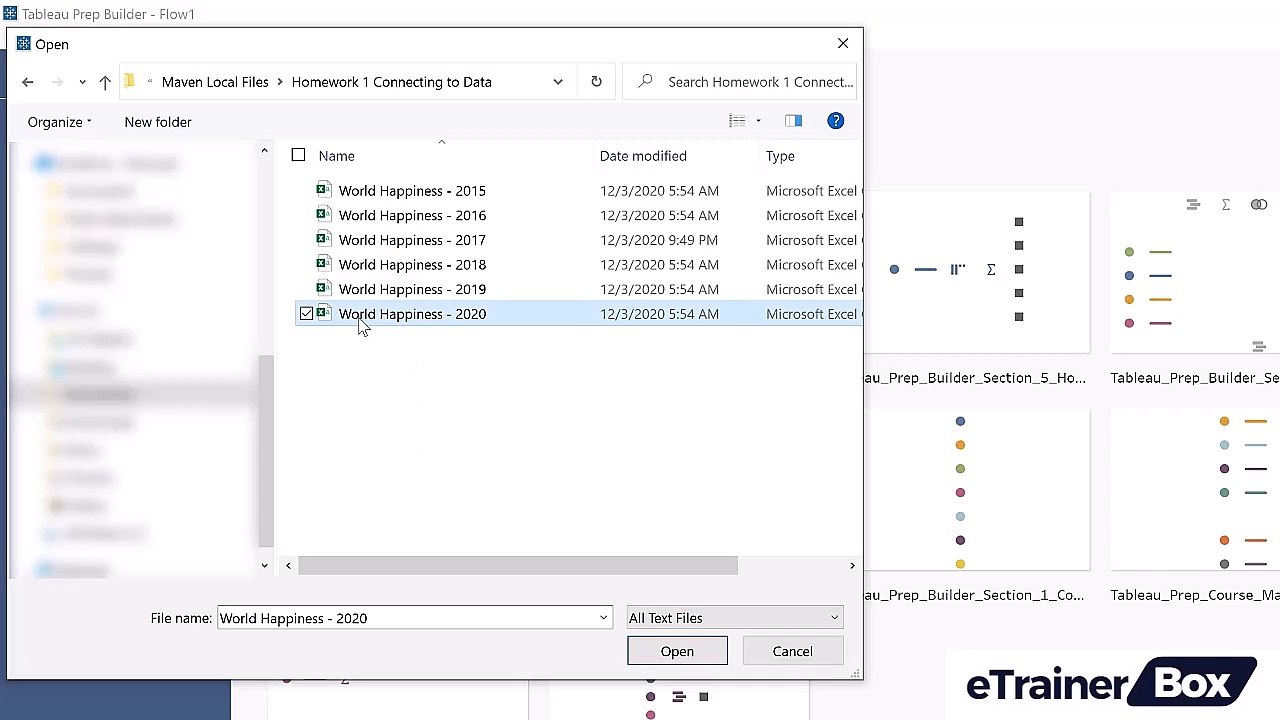Go back using the back arrow

[28, 82]
